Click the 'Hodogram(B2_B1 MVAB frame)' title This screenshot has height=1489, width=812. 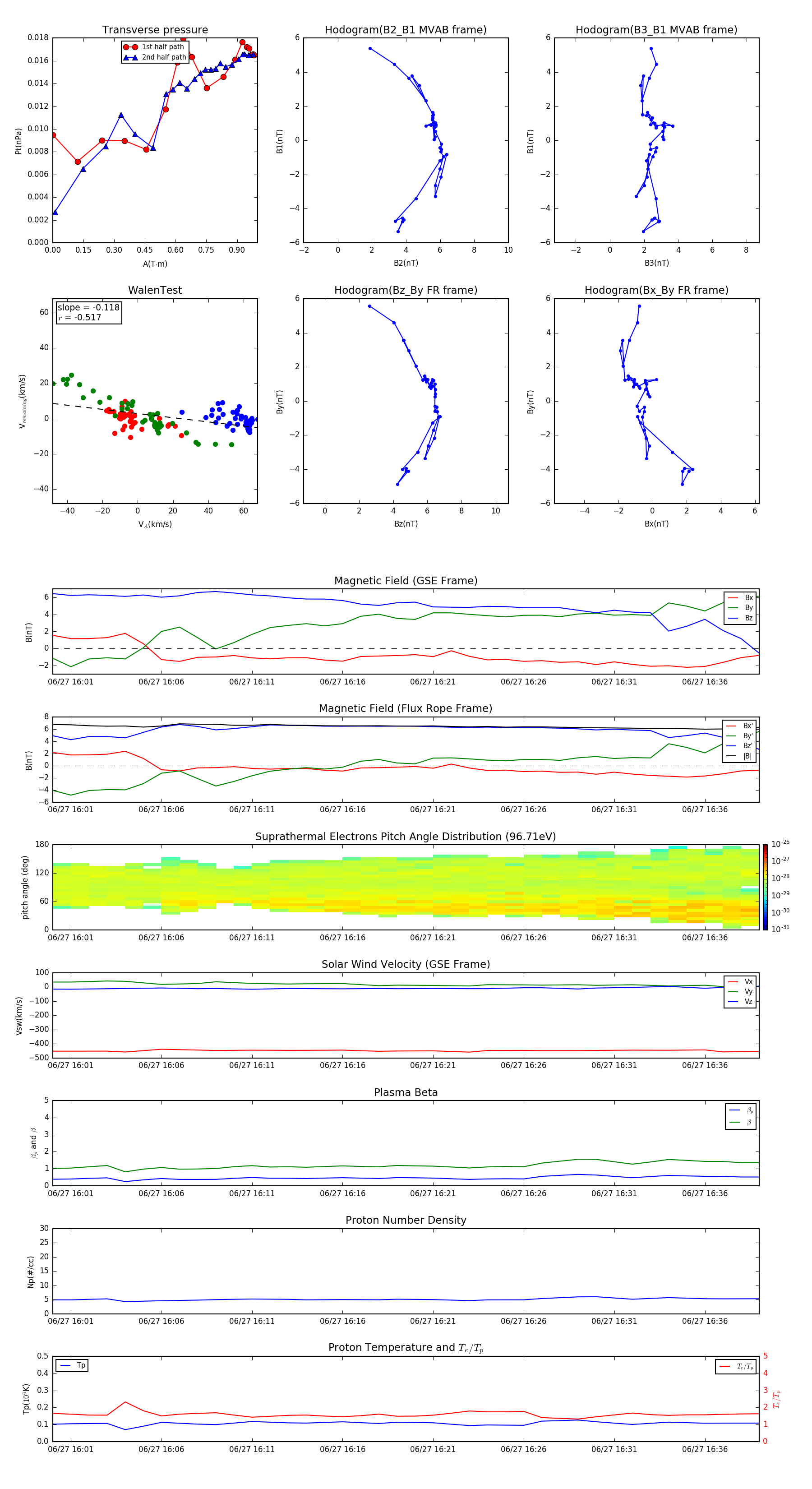(x=406, y=30)
